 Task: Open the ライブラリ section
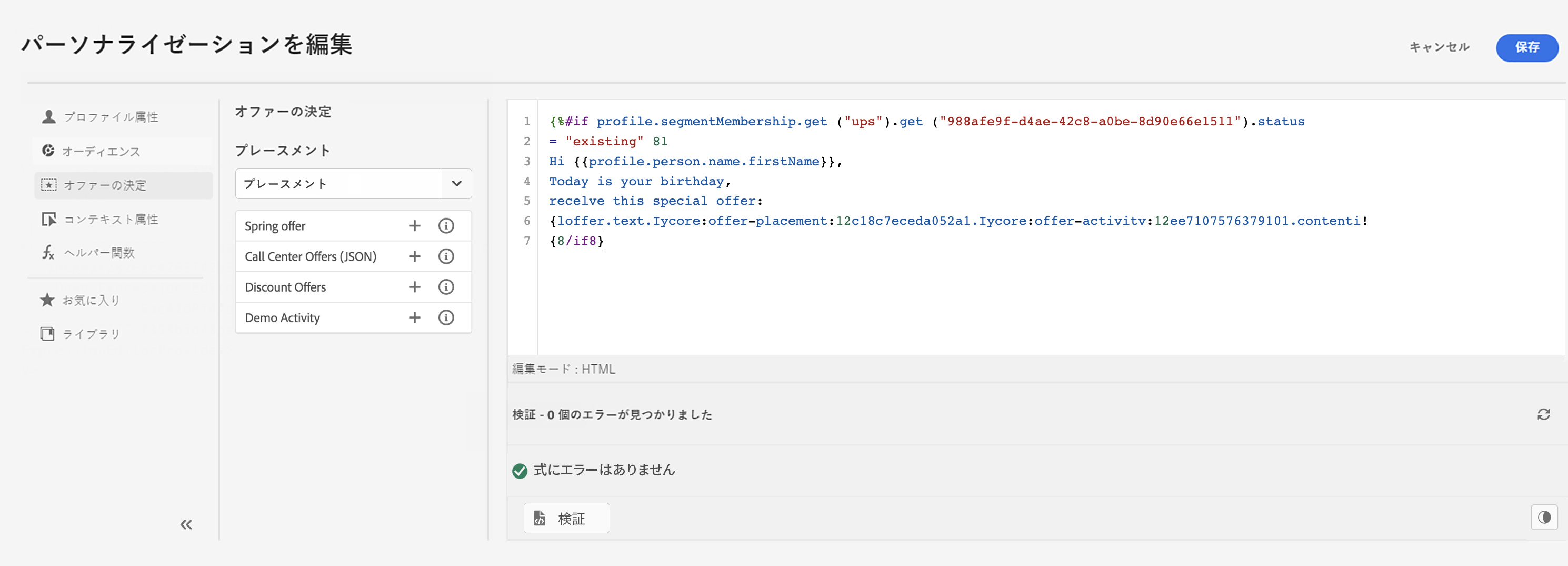(91, 333)
